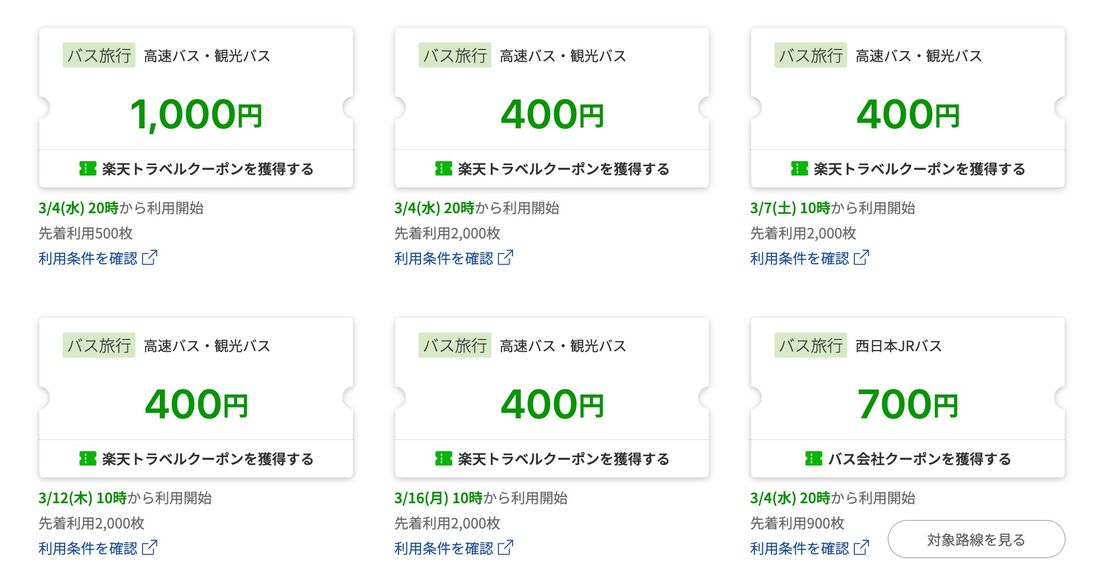
Task: Click the external-link icon under the 3/16(月) coupon
Action: [506, 547]
